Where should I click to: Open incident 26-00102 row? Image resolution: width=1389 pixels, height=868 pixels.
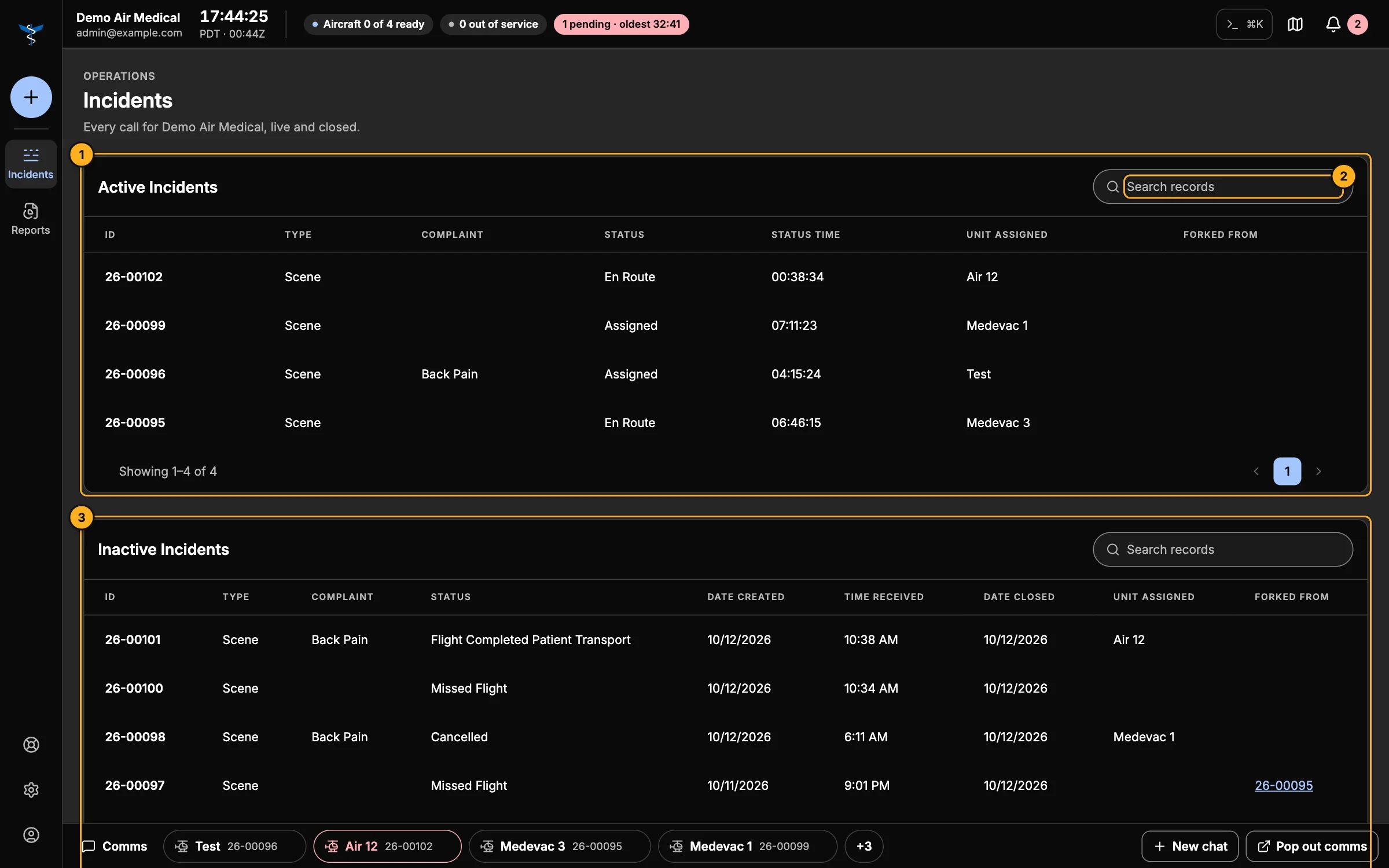coord(725,277)
